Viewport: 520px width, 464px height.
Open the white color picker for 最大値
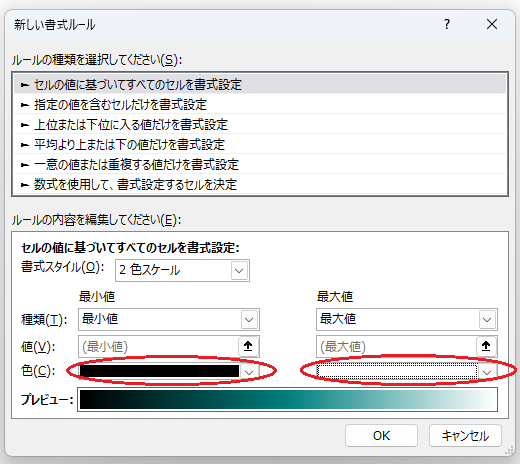click(x=407, y=371)
